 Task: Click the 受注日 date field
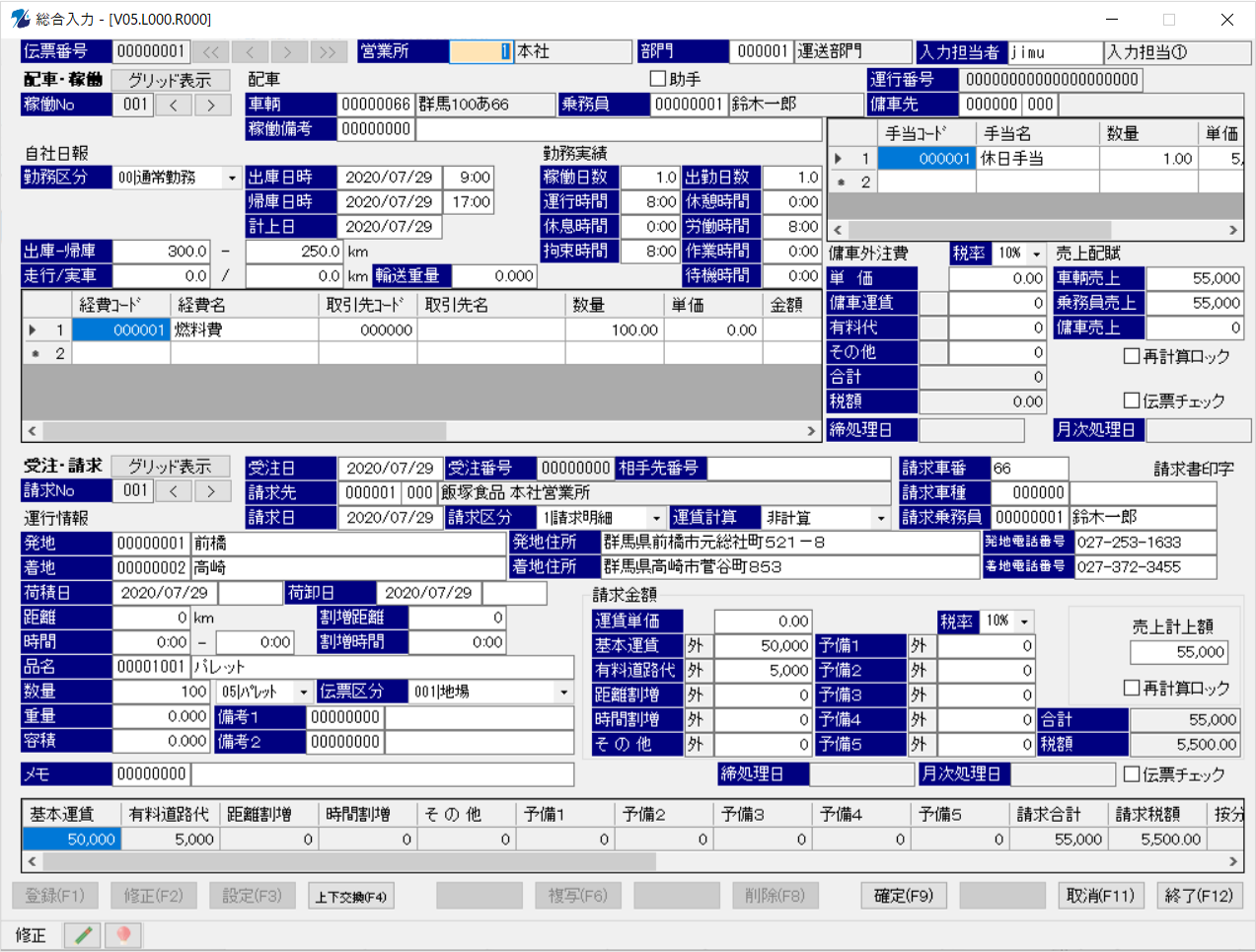pyautogui.click(x=390, y=468)
